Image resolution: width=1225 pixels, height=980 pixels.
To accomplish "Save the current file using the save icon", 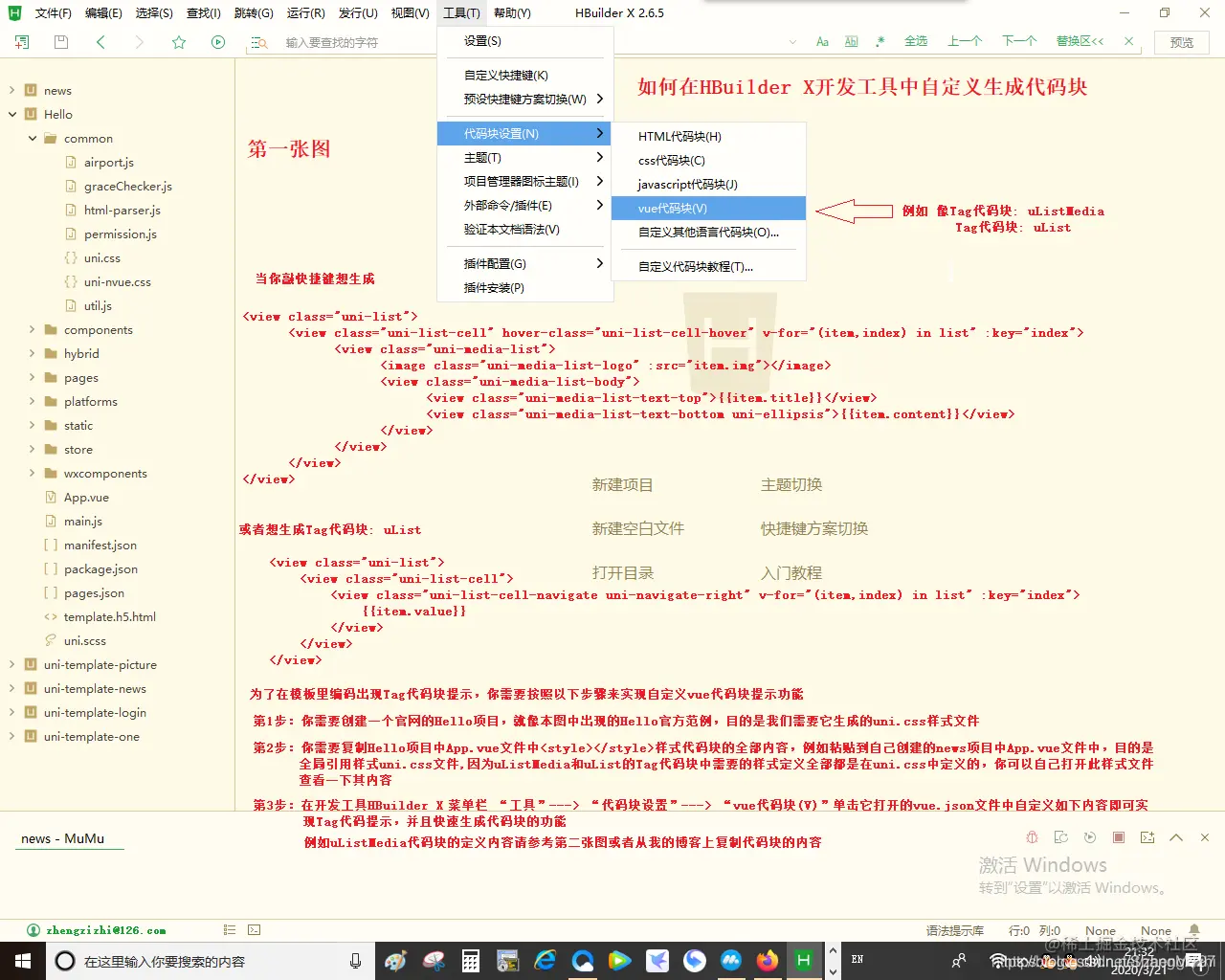I will [x=59, y=42].
